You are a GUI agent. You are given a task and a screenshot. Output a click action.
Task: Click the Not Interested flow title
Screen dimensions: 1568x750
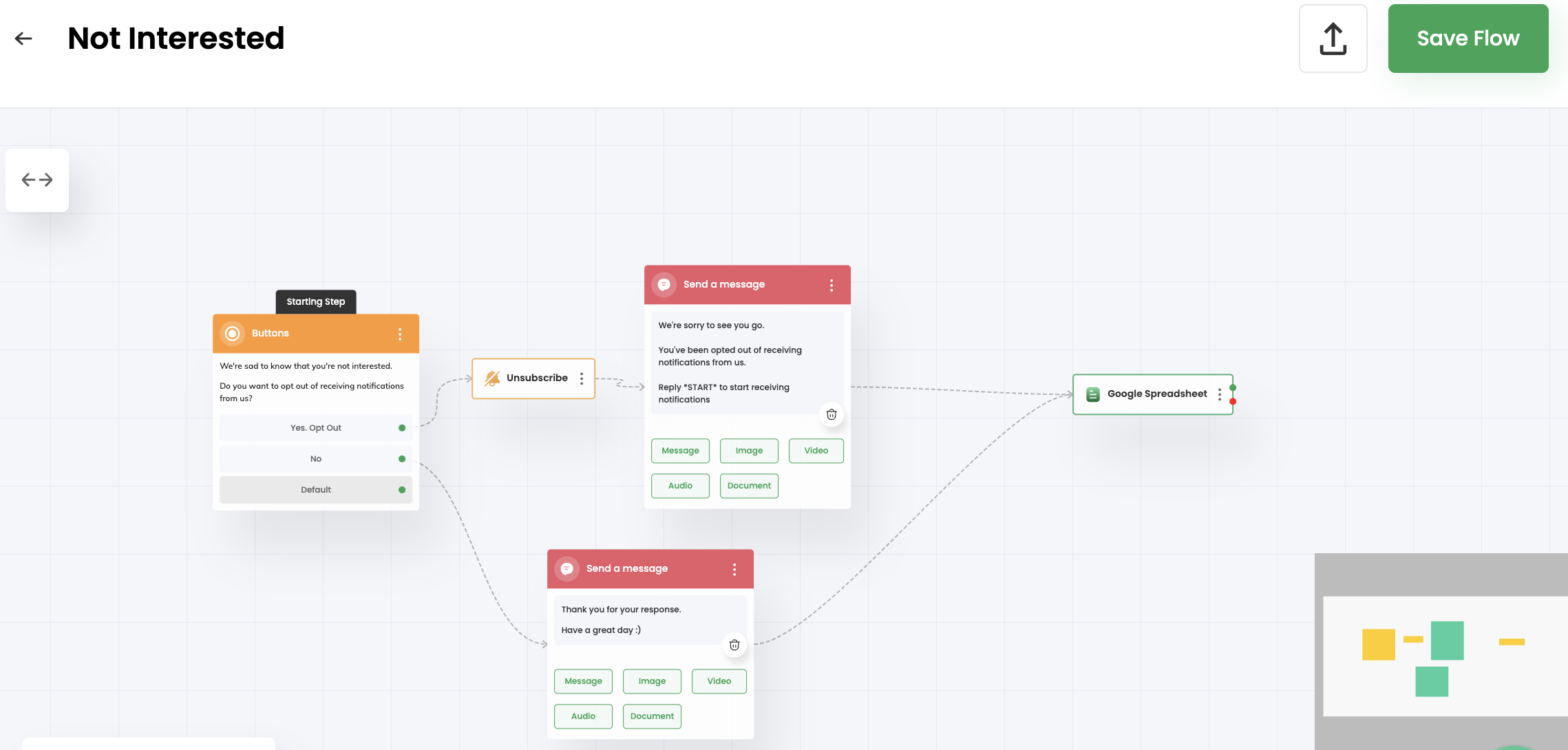click(176, 39)
